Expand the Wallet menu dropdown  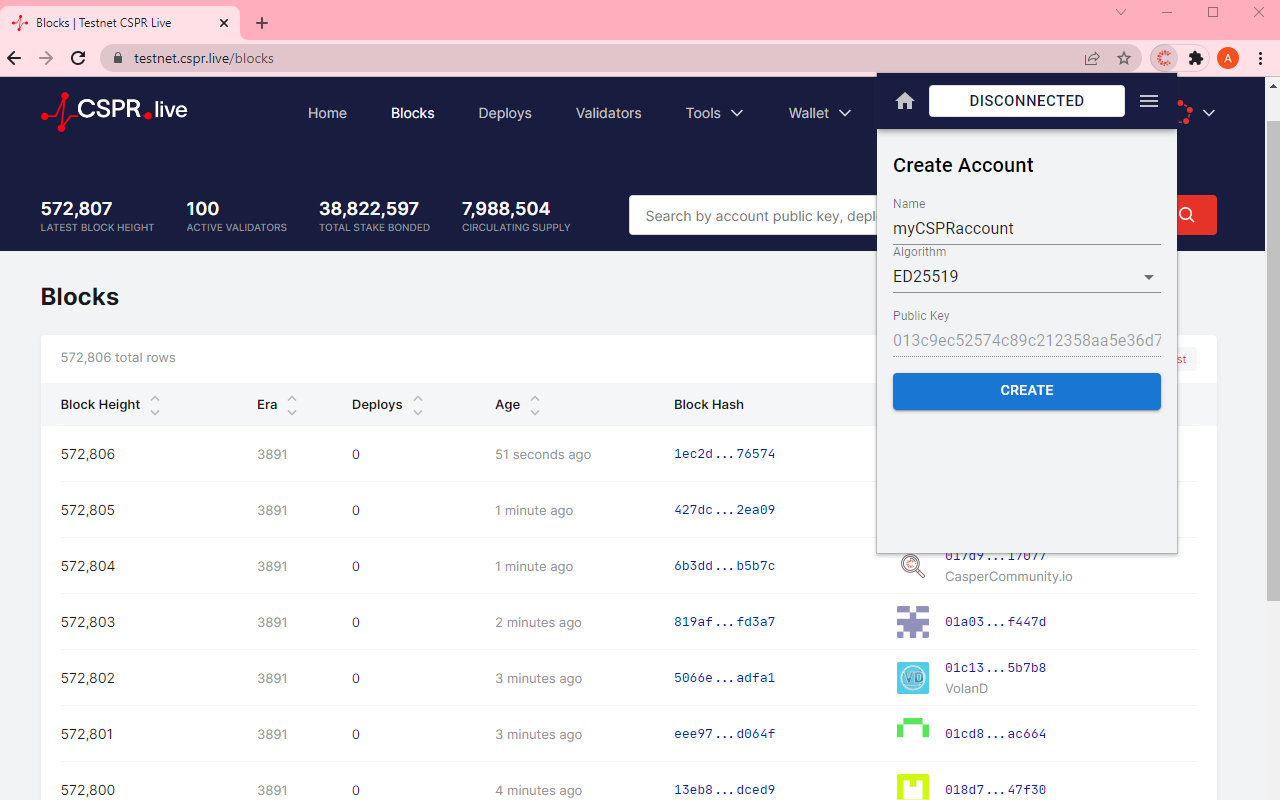click(820, 113)
